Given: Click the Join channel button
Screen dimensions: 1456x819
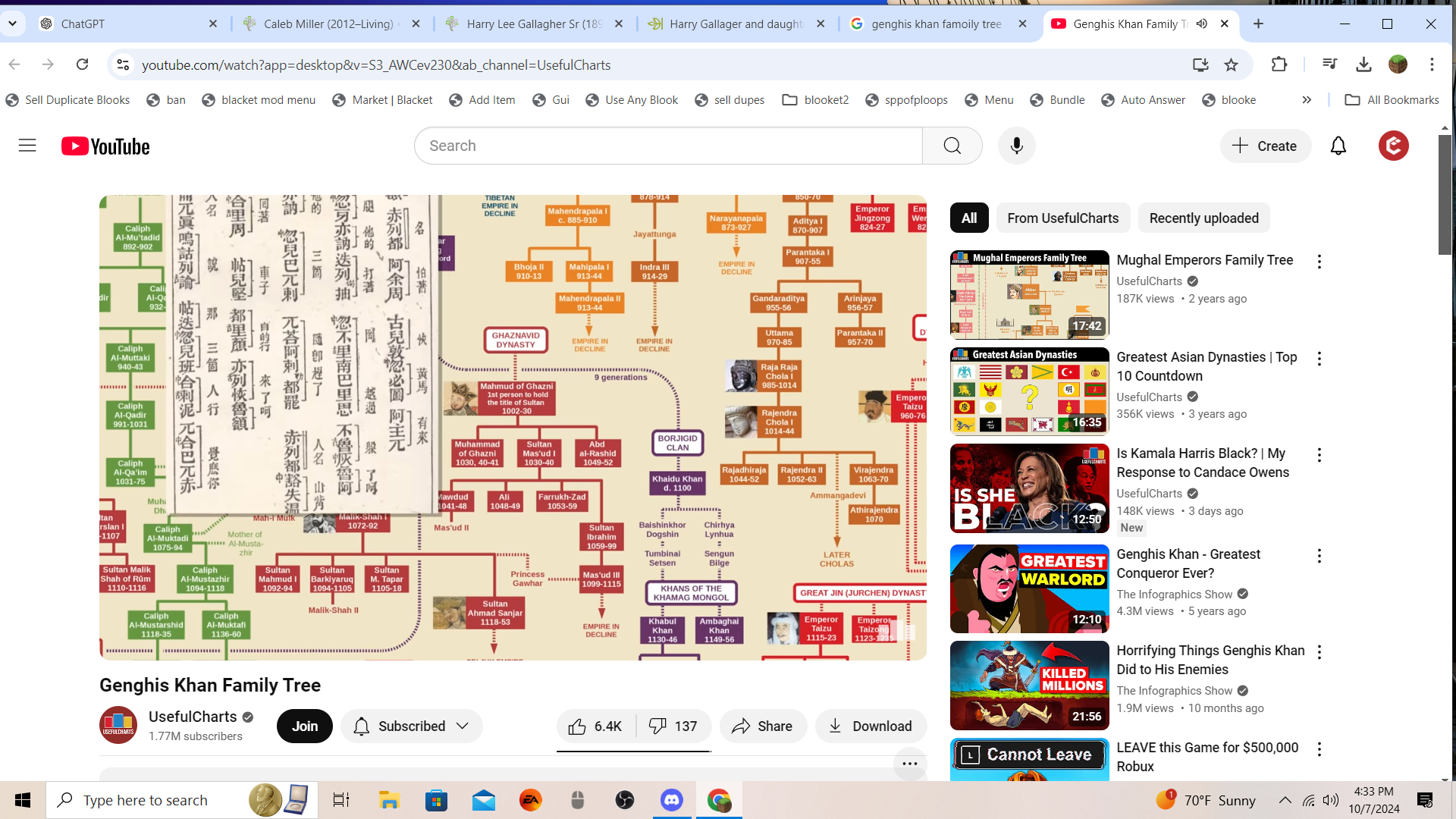Looking at the screenshot, I should click(x=305, y=726).
